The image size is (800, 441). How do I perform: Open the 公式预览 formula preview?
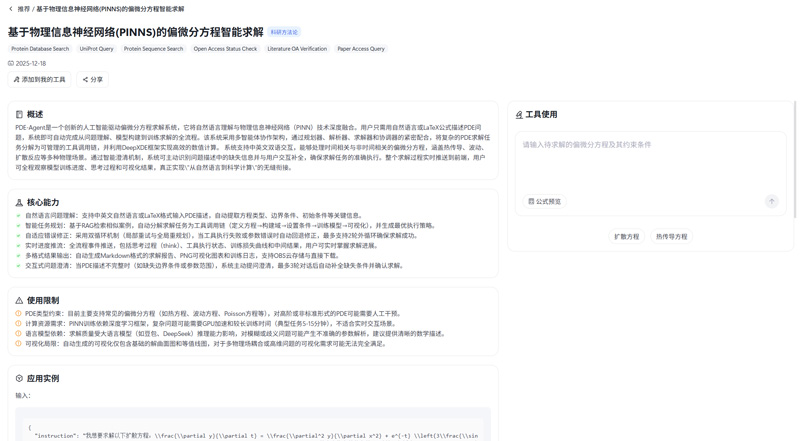(545, 202)
